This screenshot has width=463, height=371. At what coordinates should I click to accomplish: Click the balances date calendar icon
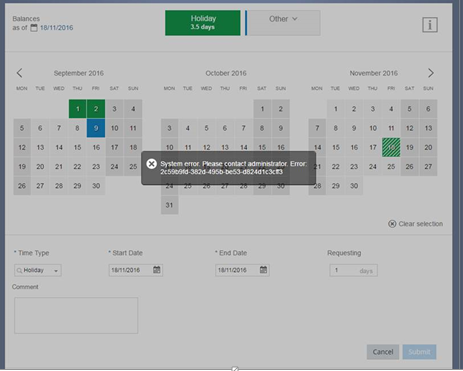coord(34,28)
